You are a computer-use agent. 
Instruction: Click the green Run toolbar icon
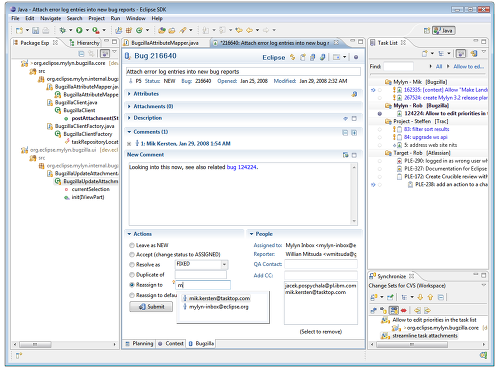coord(79,30)
